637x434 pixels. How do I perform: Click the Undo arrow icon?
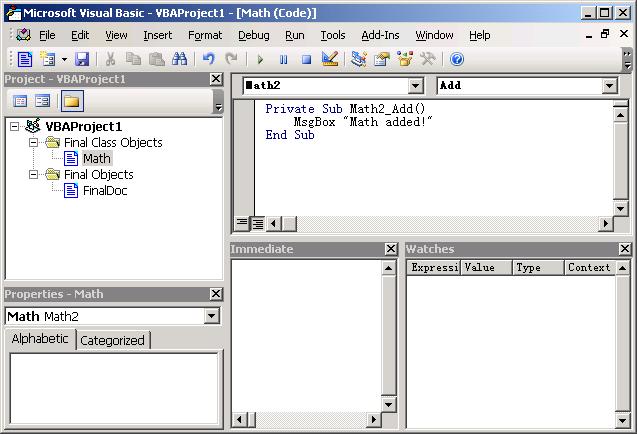click(208, 60)
